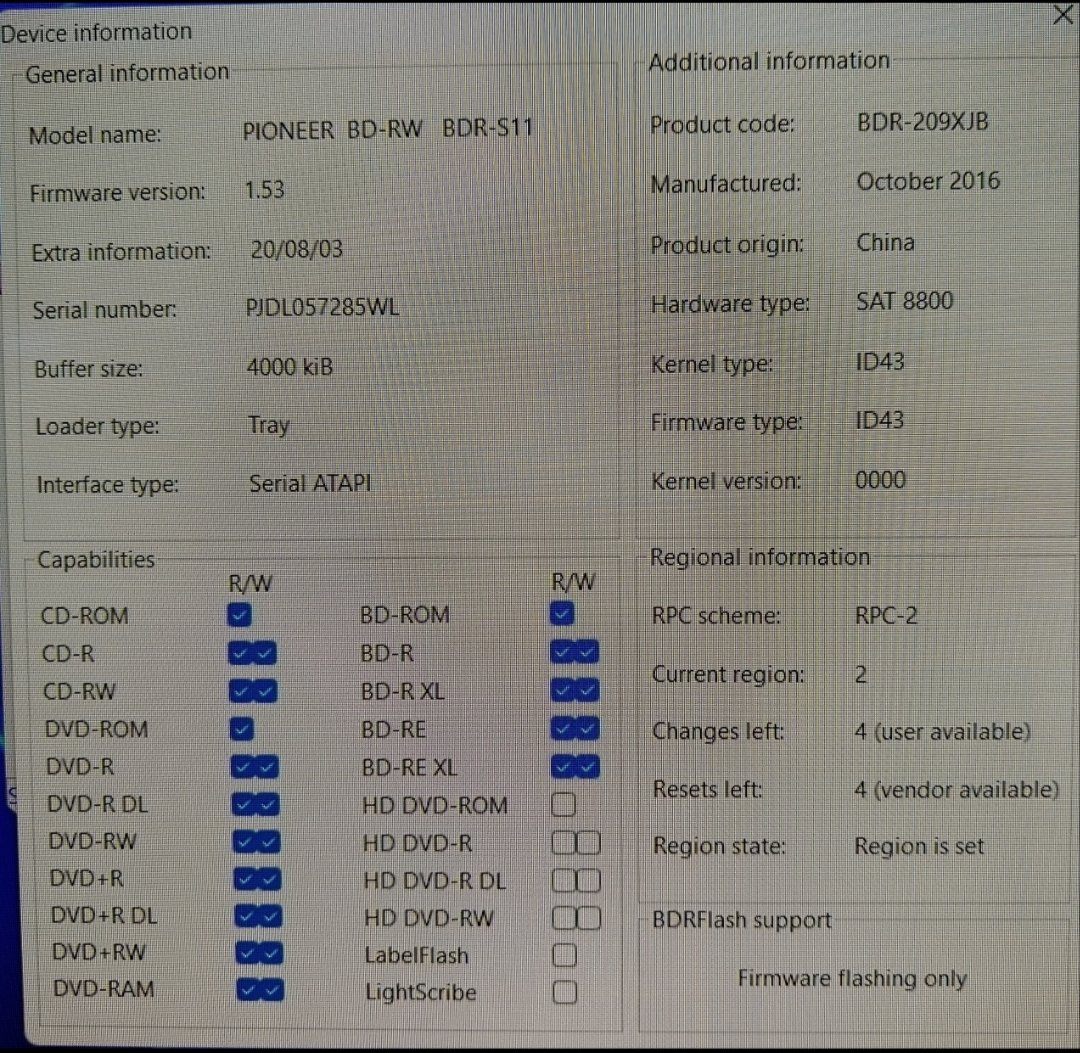This screenshot has width=1080, height=1053.
Task: Click kernel version value "0000"
Action: pos(880,479)
